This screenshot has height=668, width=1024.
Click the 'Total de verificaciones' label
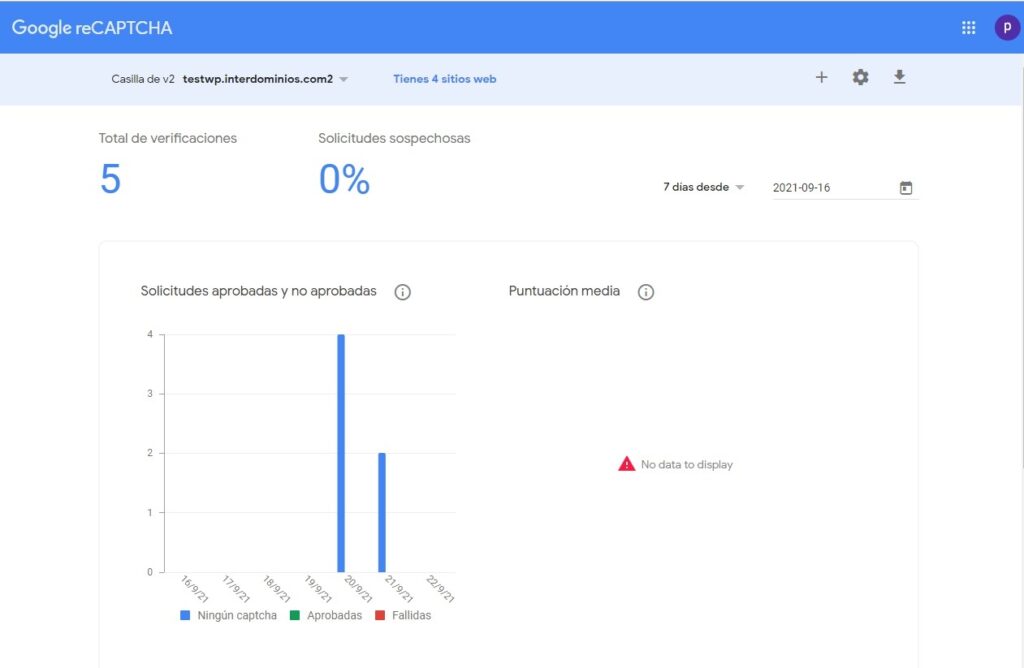click(x=168, y=138)
